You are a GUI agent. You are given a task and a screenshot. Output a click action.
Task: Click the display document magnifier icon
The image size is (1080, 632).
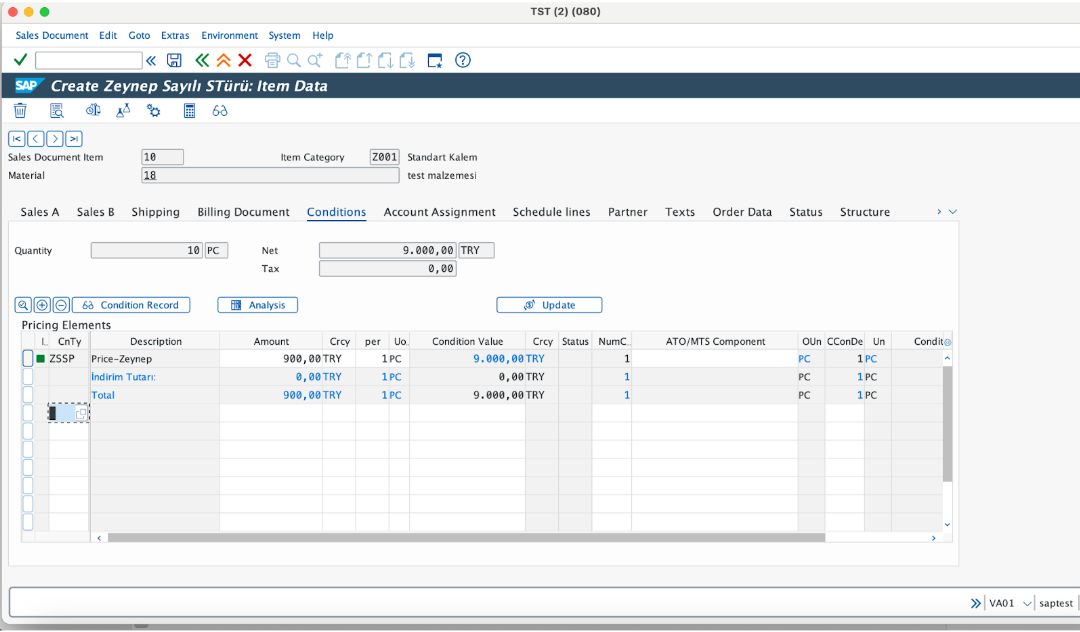click(57, 110)
